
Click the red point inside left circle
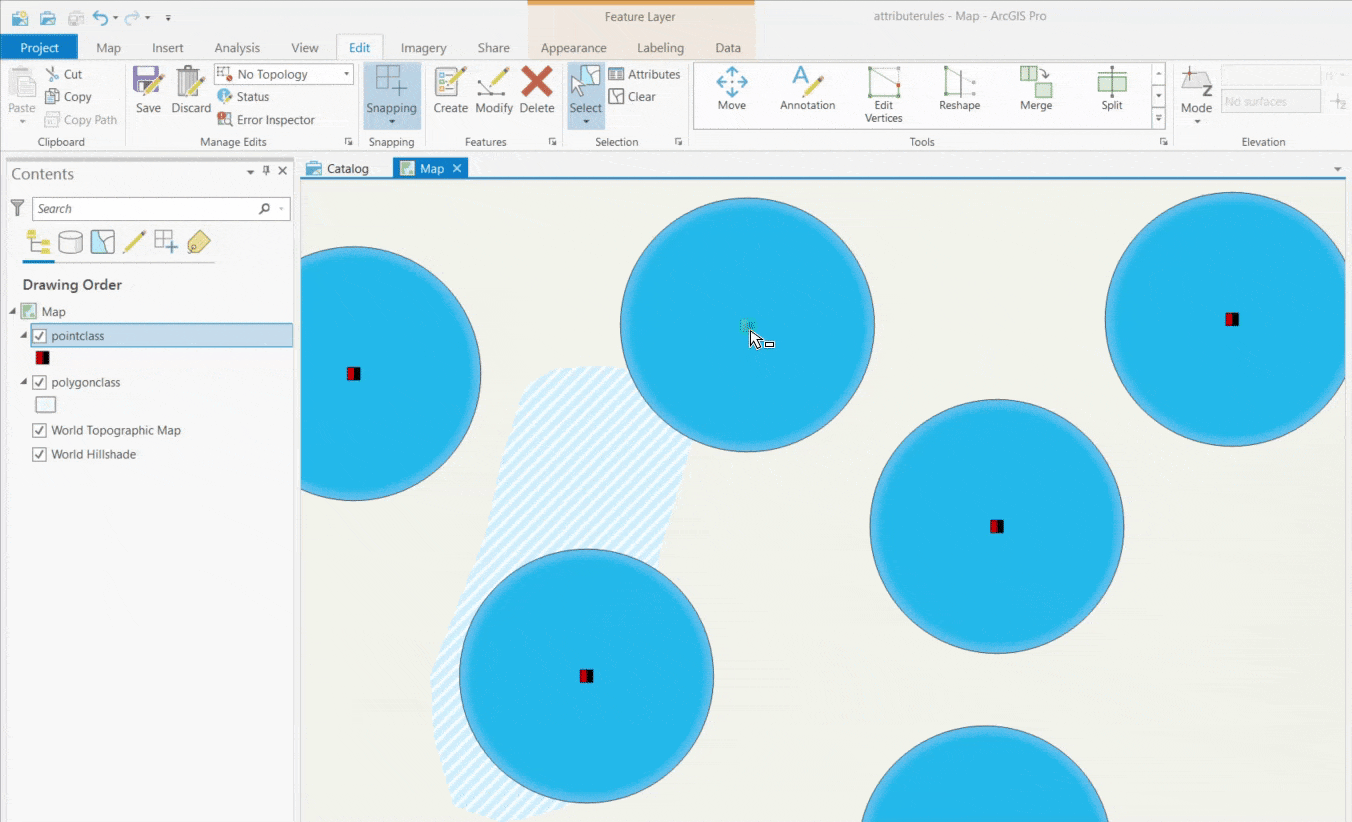(x=353, y=373)
